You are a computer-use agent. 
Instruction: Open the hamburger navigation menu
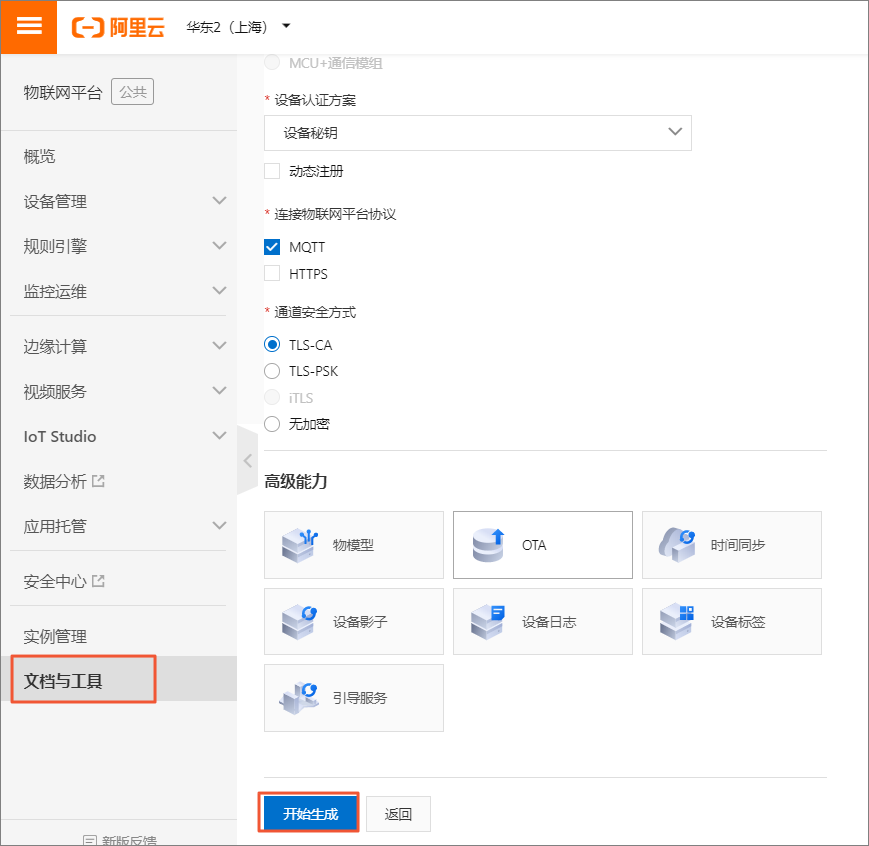pyautogui.click(x=28, y=27)
